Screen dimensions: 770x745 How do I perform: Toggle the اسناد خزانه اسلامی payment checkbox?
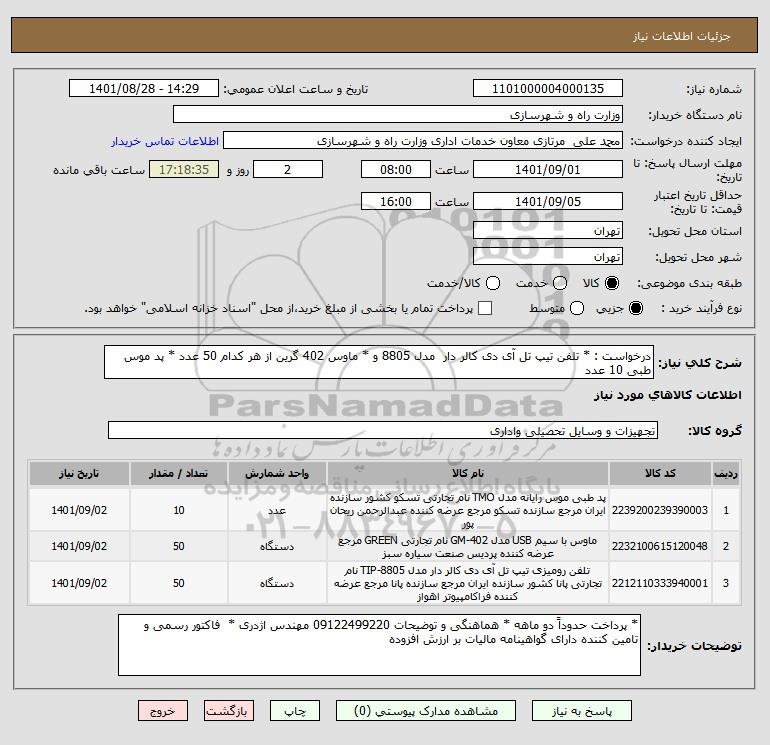coord(485,308)
